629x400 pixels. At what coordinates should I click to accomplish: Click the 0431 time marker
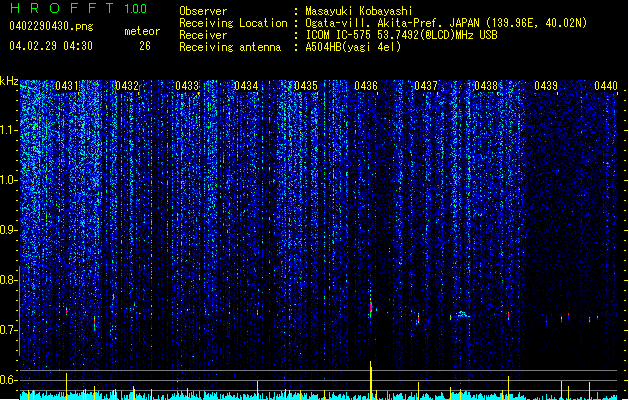(67, 85)
